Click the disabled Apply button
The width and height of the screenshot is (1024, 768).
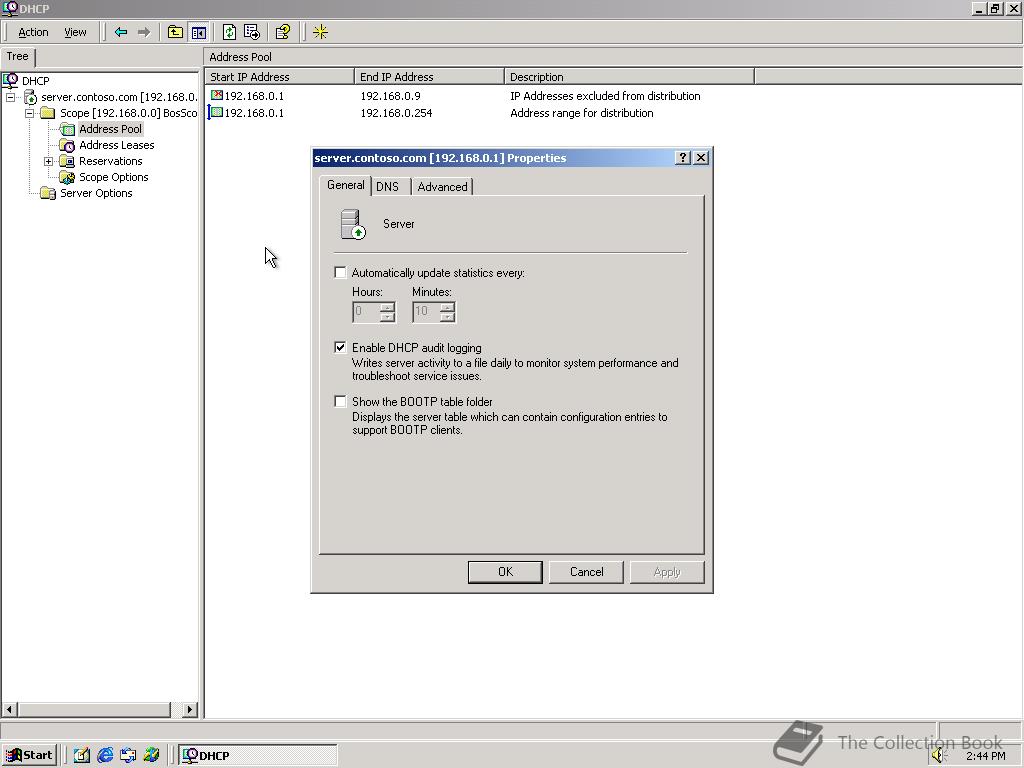667,572
